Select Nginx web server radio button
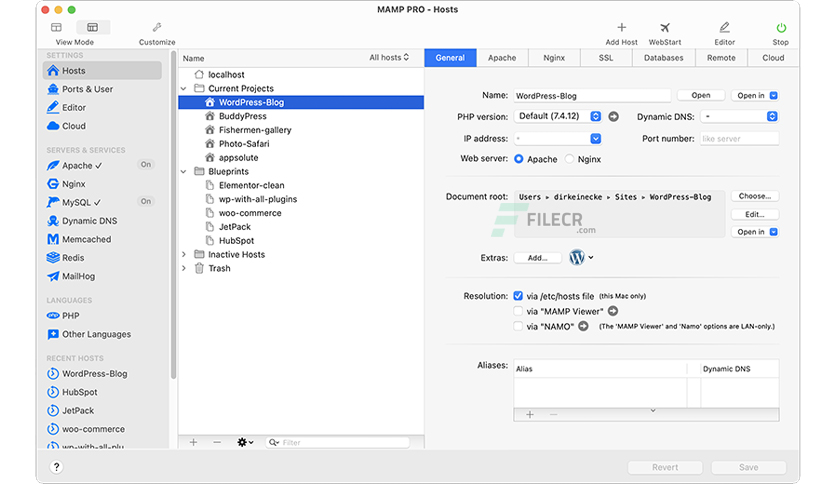Image resolution: width=836 pixels, height=484 pixels. pyautogui.click(x=569, y=159)
